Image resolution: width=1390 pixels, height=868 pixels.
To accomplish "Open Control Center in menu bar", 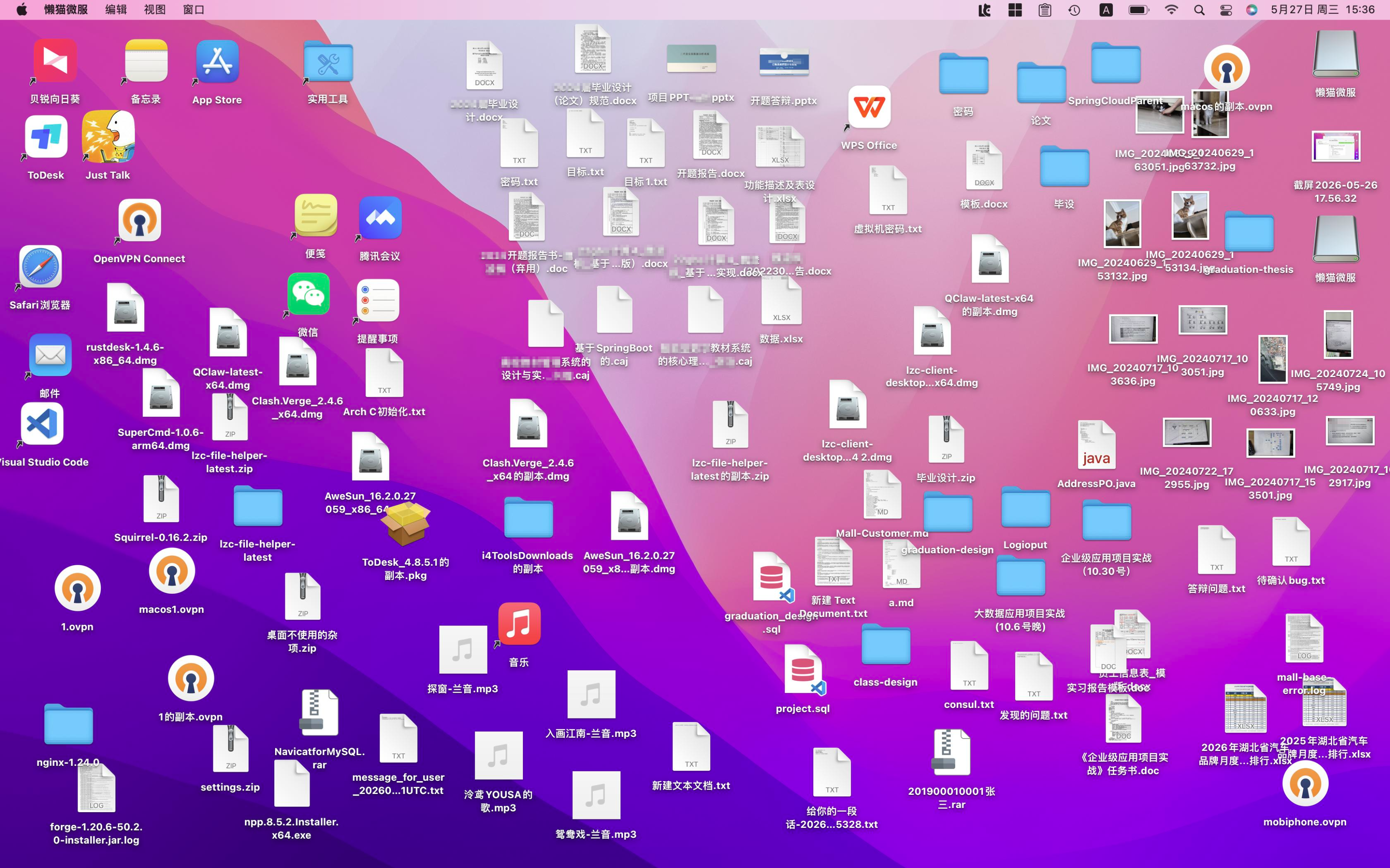I will 1226,10.
